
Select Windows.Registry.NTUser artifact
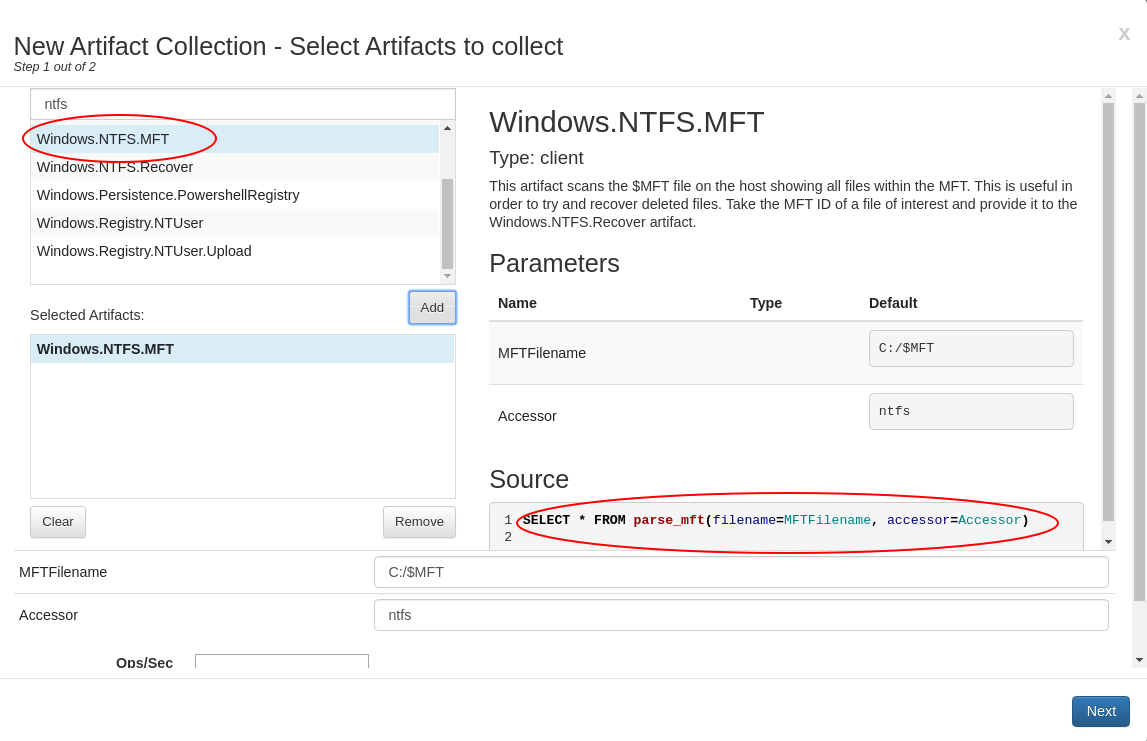click(x=120, y=223)
